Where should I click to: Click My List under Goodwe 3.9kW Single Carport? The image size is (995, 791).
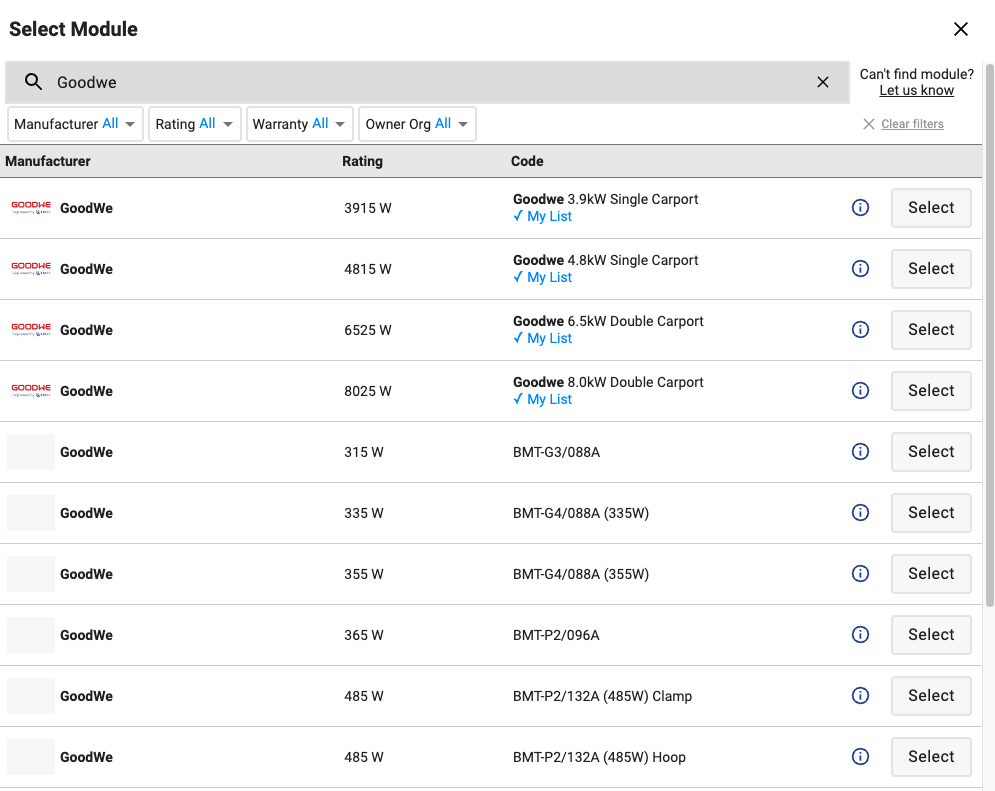click(543, 216)
